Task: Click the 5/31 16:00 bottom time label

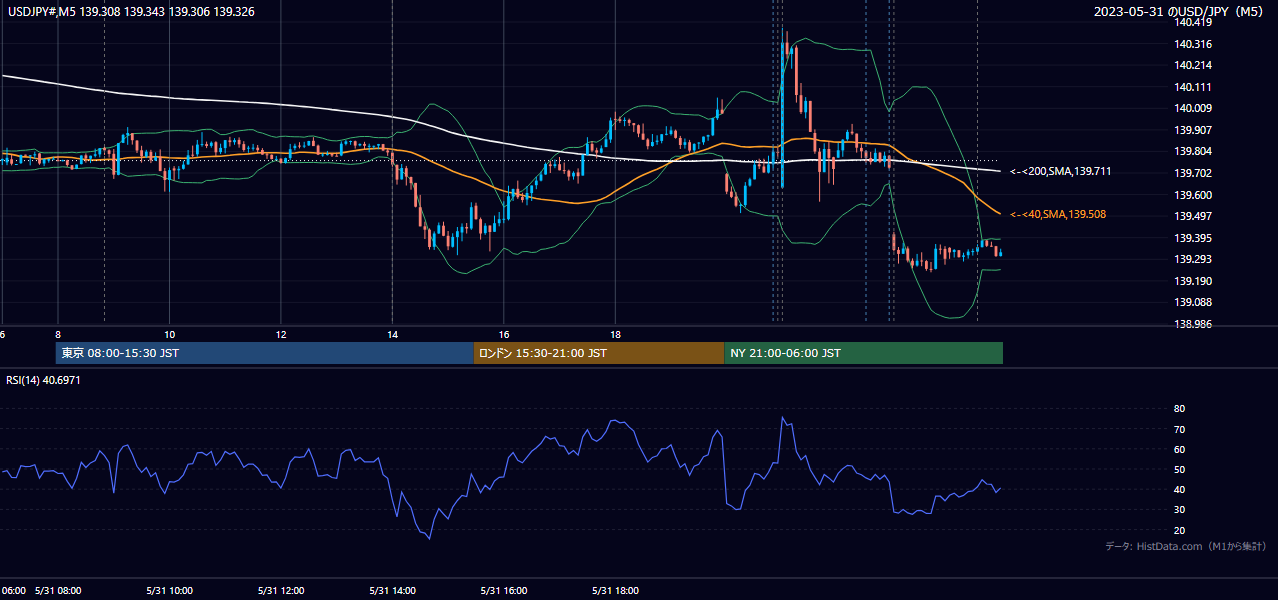Action: coord(505,590)
